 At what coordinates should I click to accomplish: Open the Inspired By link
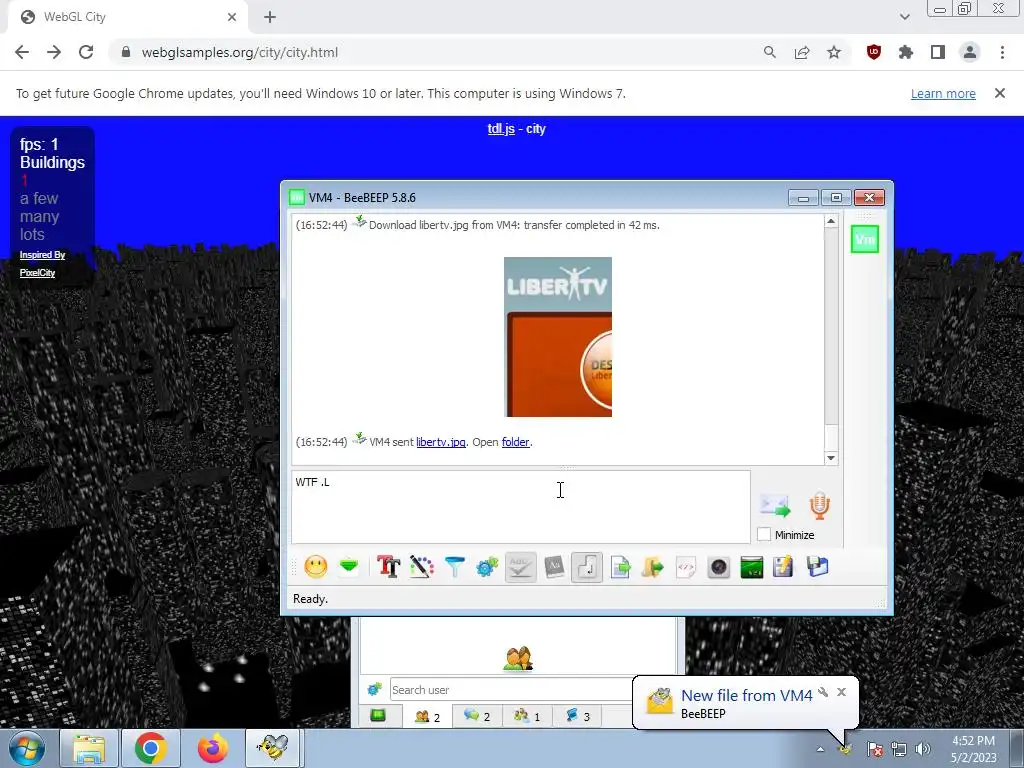[x=42, y=255]
